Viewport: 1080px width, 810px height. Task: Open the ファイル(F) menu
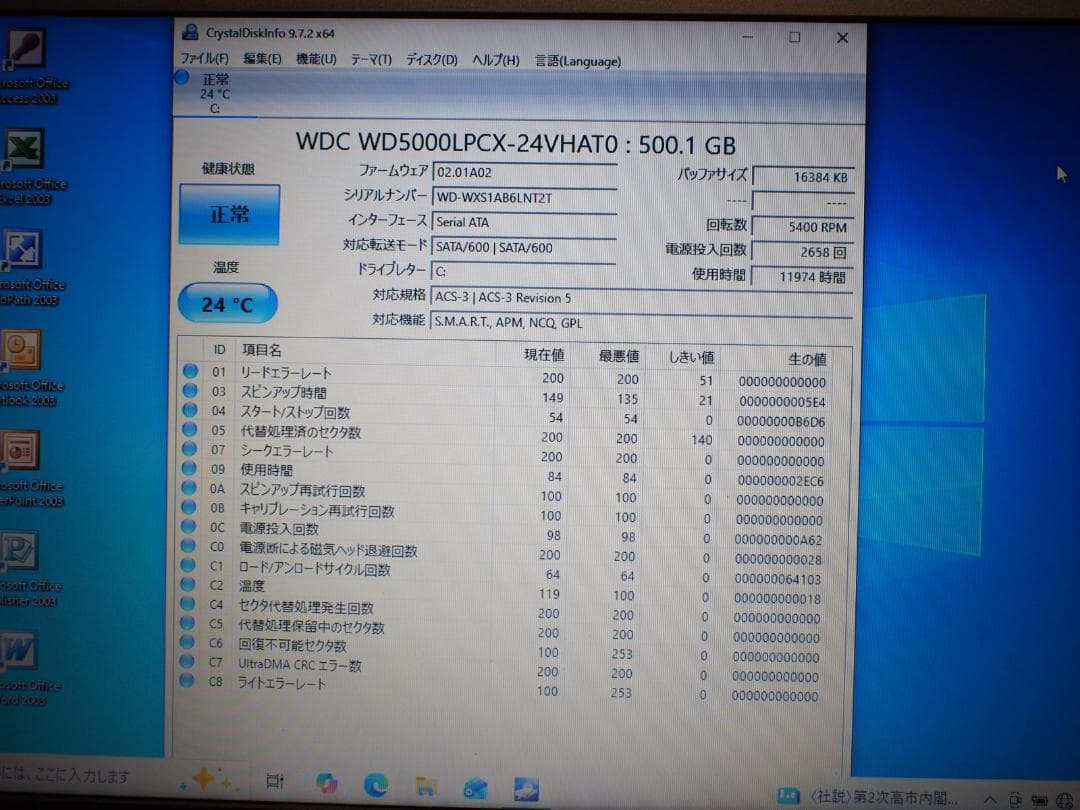(x=204, y=59)
